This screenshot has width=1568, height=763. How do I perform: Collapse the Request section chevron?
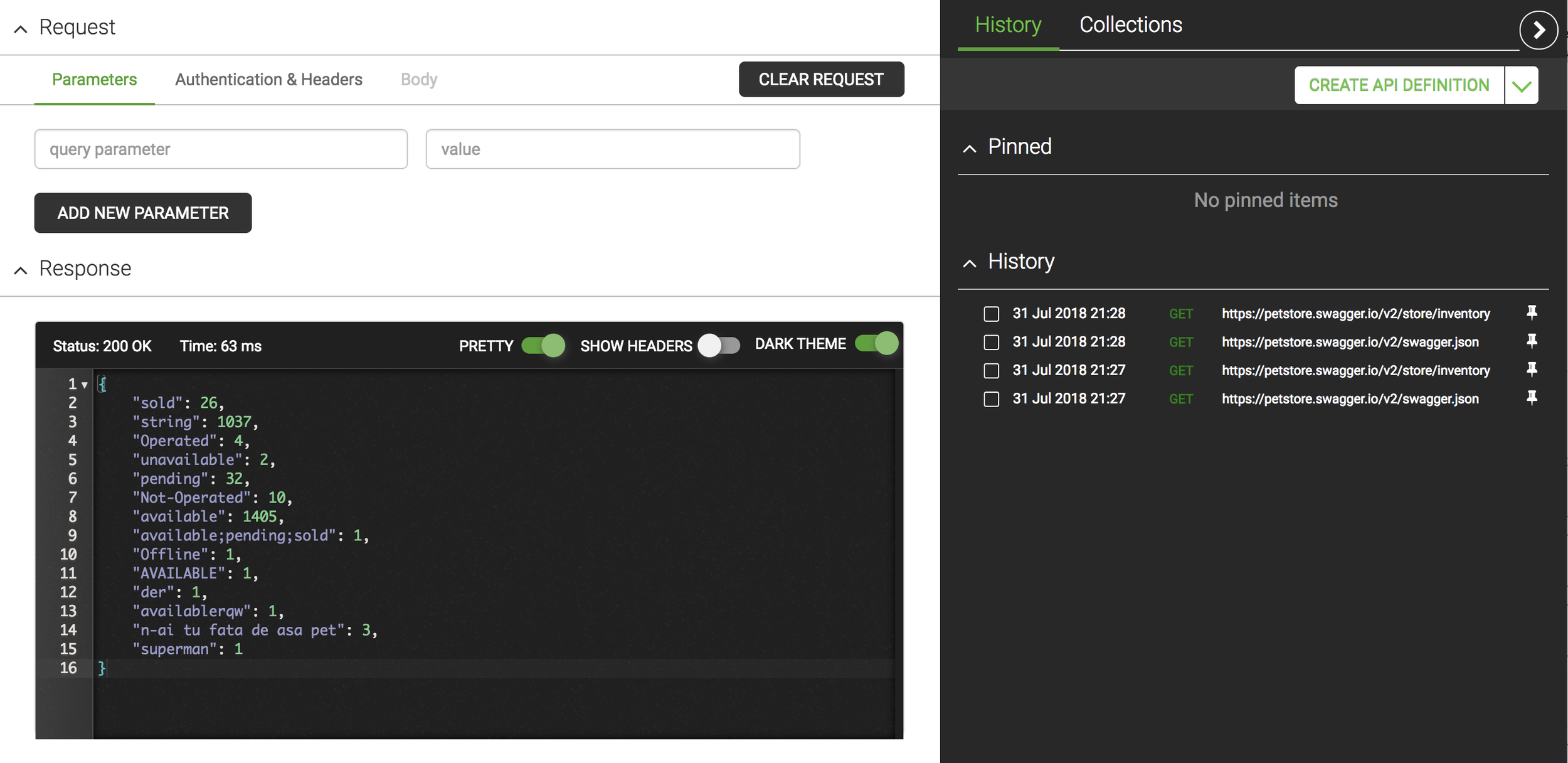(x=21, y=29)
